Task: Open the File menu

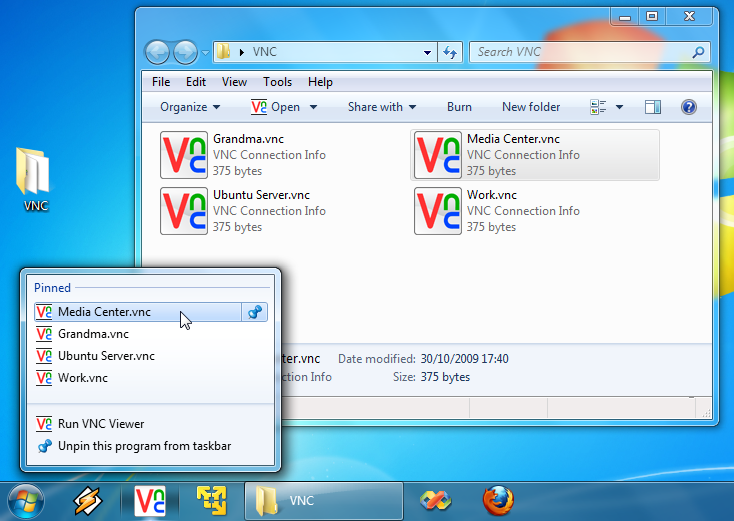Action: (x=161, y=82)
